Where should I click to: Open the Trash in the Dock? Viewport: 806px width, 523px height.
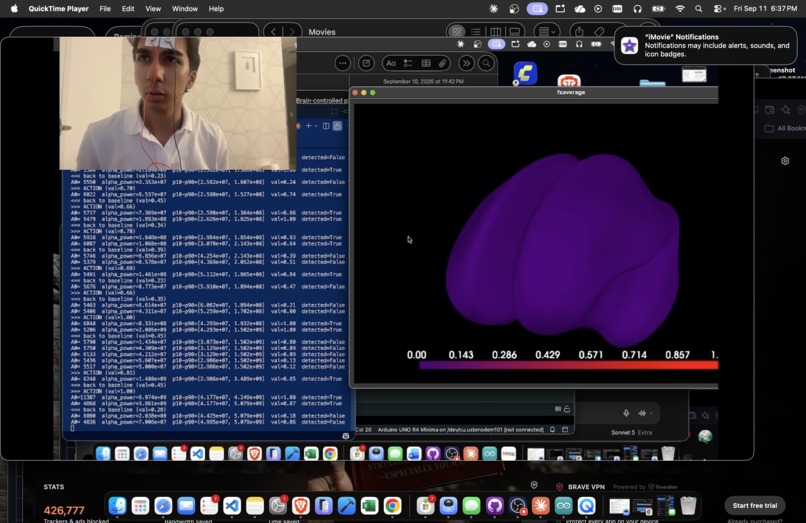(x=688, y=506)
